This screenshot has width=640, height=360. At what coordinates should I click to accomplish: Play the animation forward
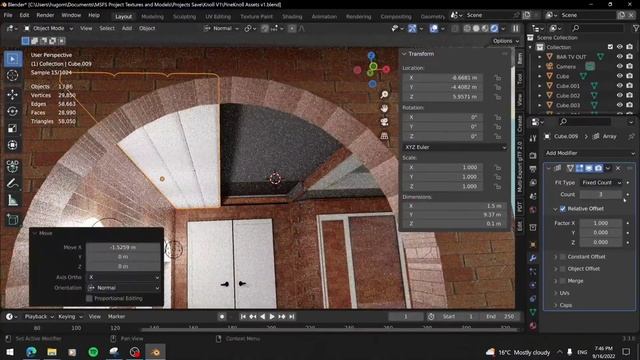click(272, 317)
